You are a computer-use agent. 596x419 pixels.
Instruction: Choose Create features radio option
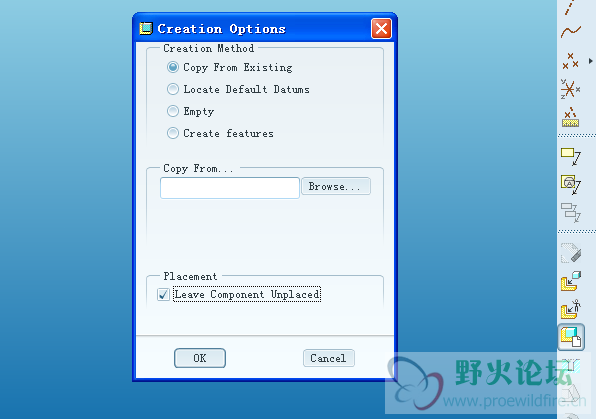[x=173, y=133]
